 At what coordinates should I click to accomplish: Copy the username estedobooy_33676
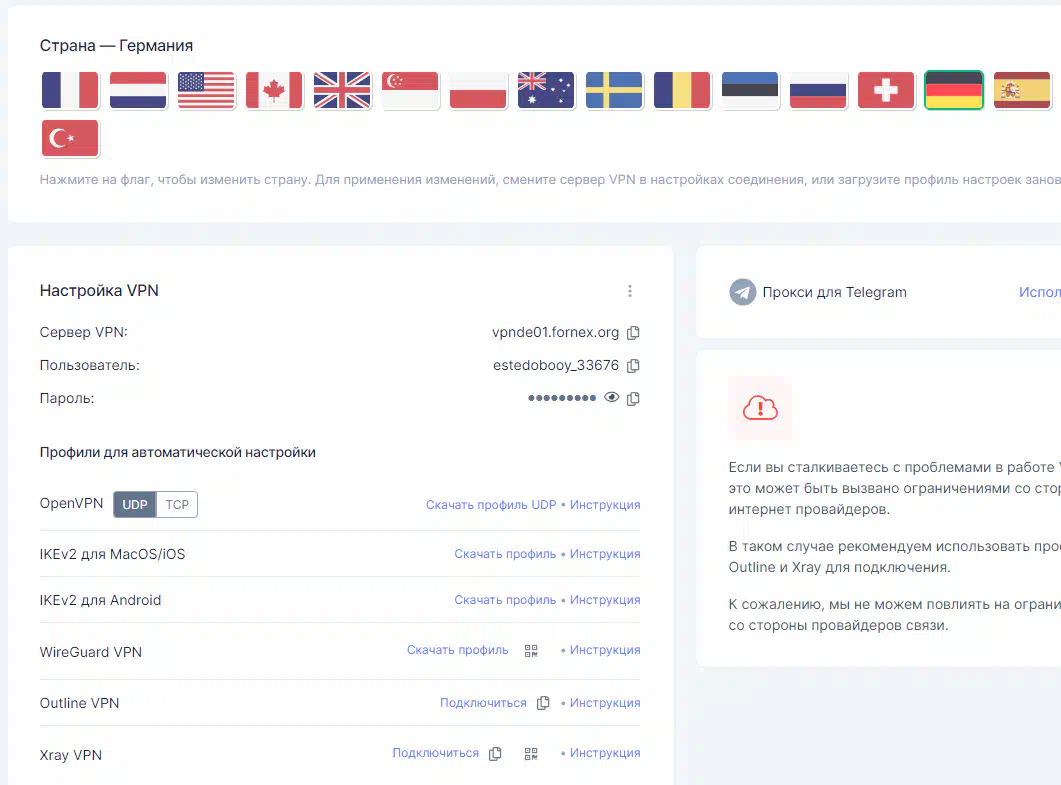(x=633, y=365)
